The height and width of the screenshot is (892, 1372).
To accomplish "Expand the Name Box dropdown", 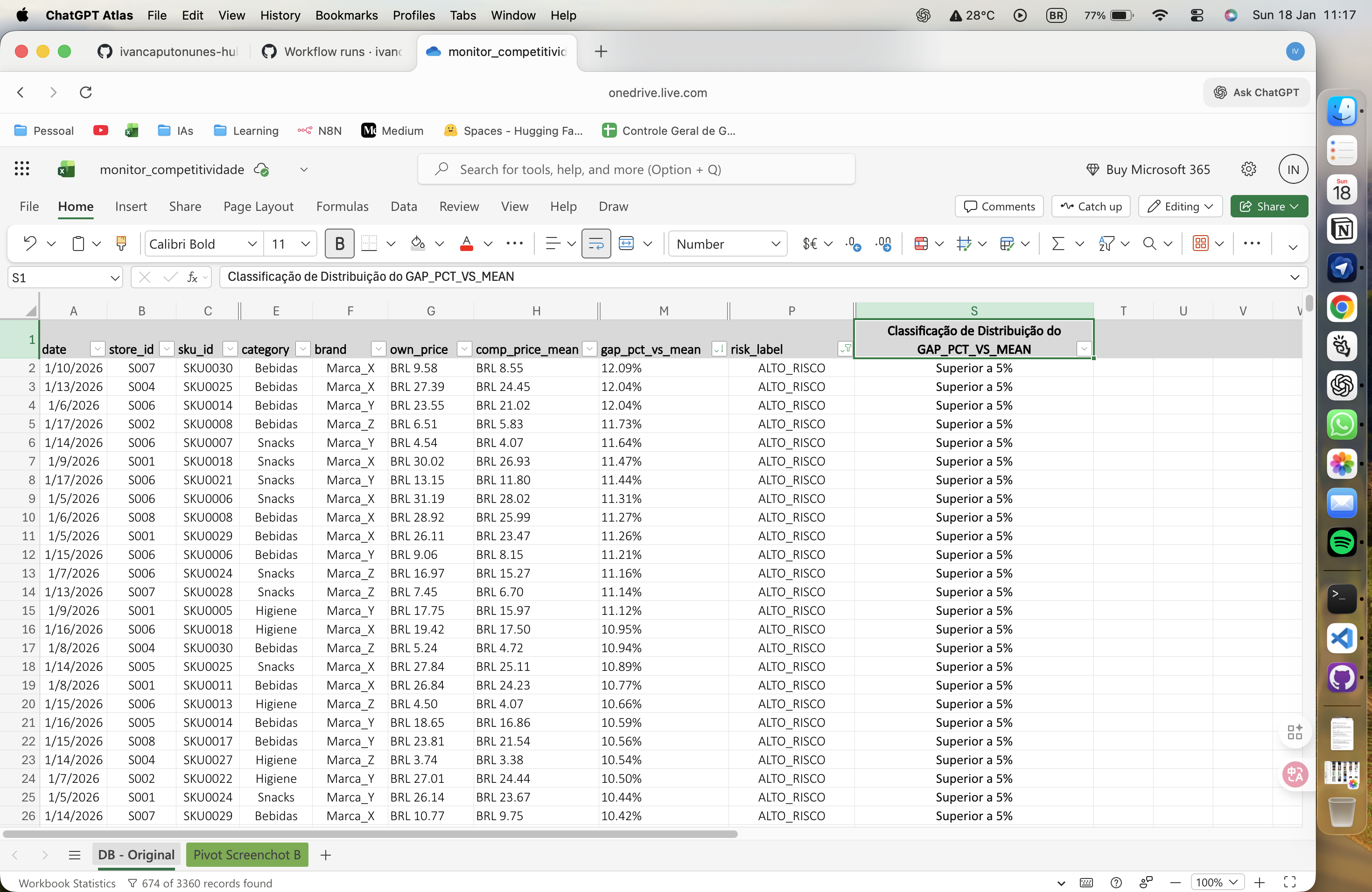I will click(x=115, y=278).
